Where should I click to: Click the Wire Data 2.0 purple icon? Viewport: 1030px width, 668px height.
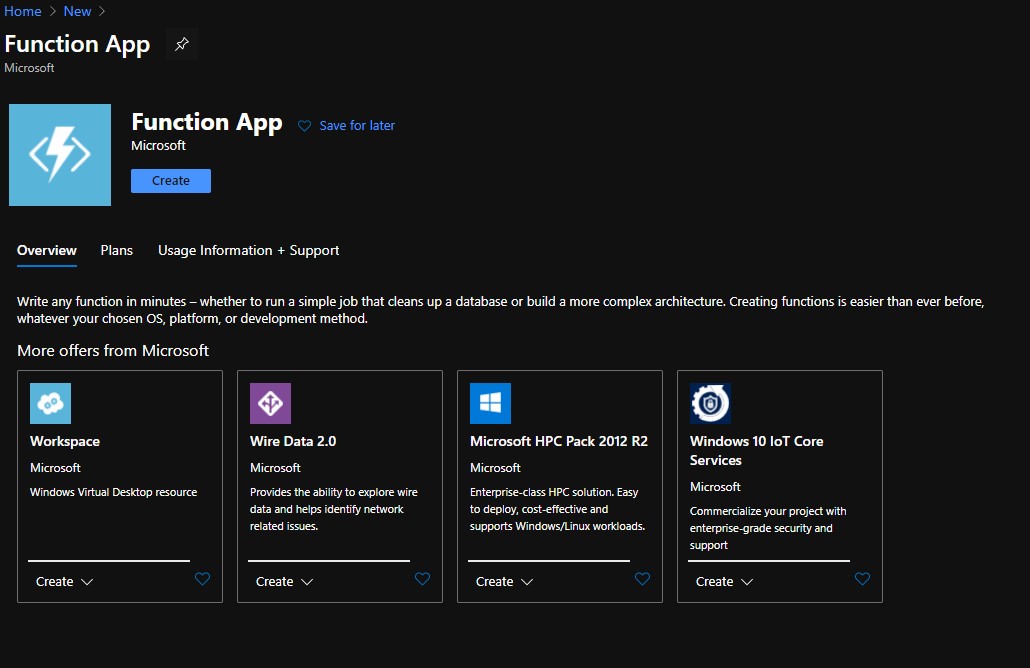pos(271,403)
